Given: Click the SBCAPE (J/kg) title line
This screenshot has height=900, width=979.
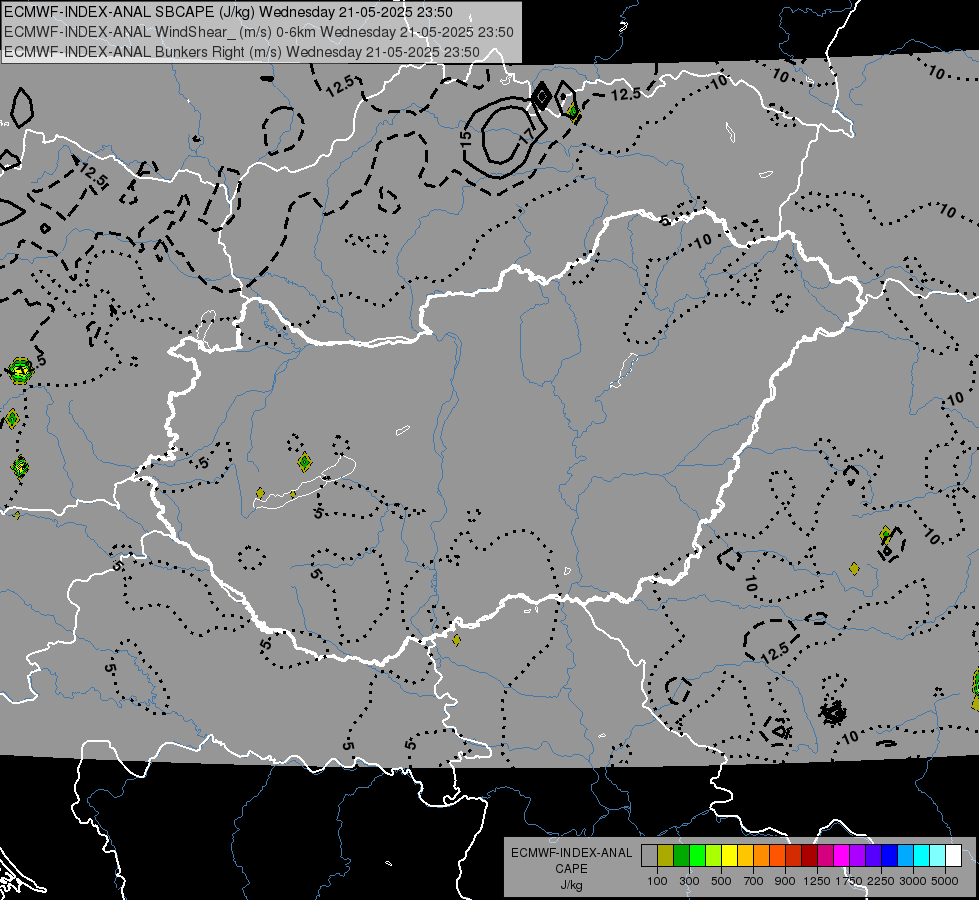Looking at the screenshot, I should tap(229, 12).
